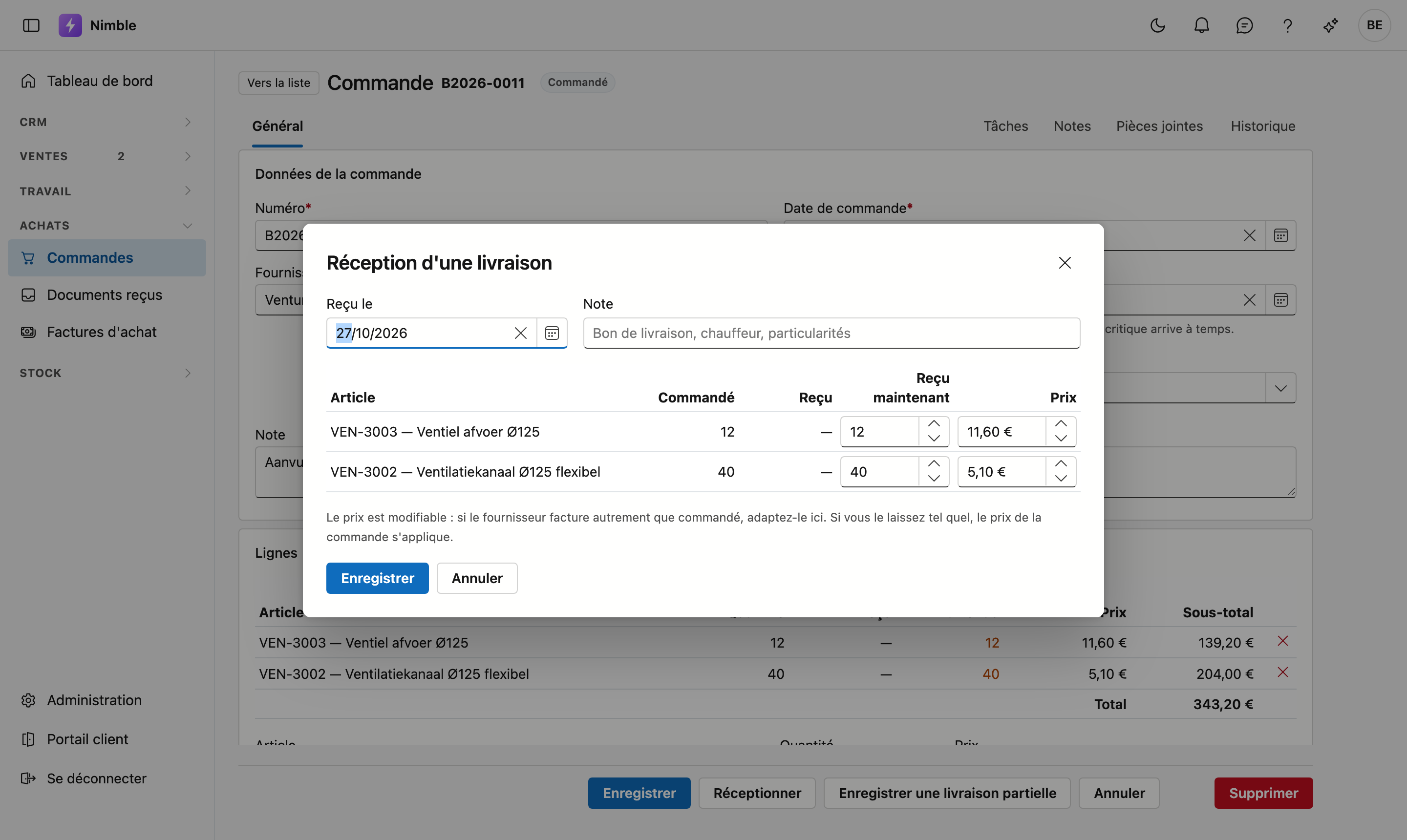Click Enregistrer une livraison partielle
The width and height of the screenshot is (1407, 840).
click(x=947, y=793)
